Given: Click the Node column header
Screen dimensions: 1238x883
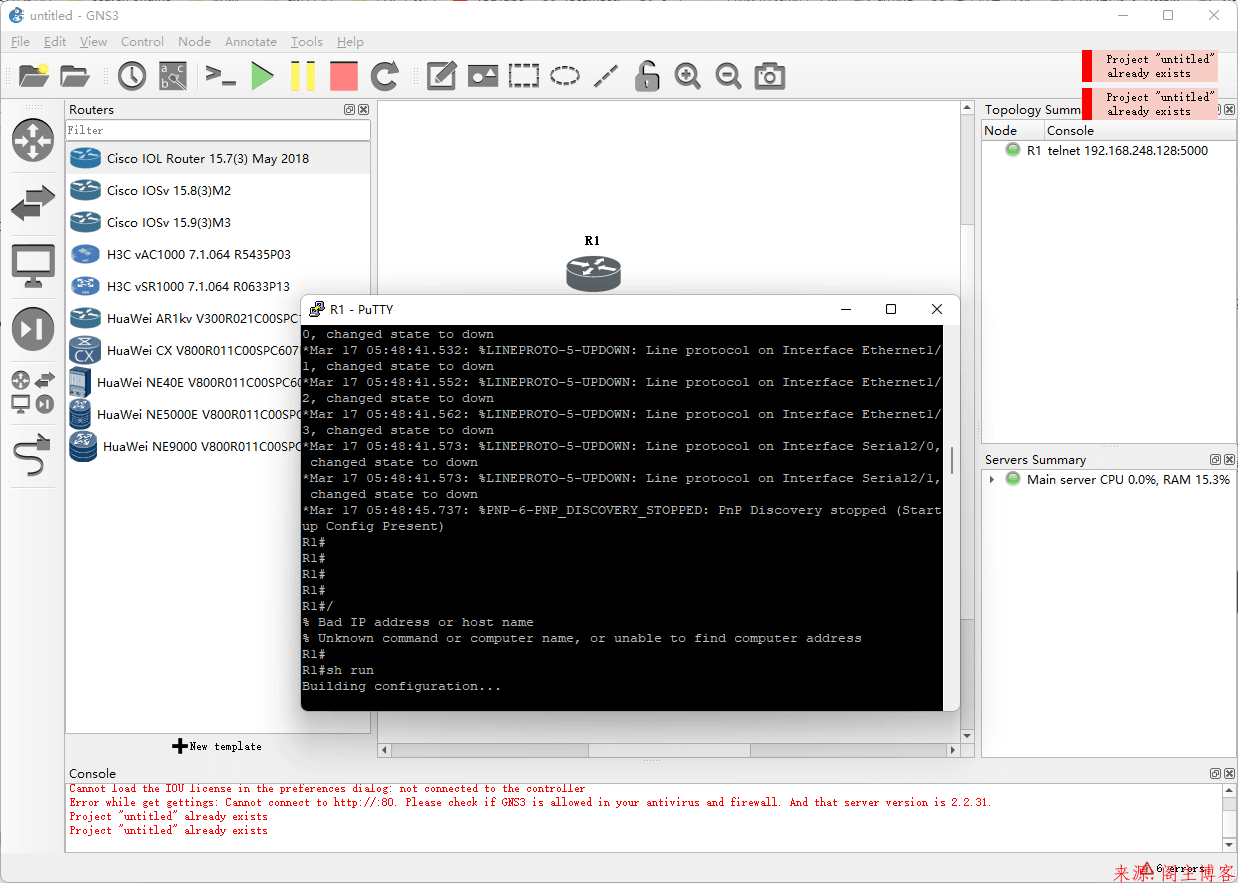Looking at the screenshot, I should tap(1013, 130).
